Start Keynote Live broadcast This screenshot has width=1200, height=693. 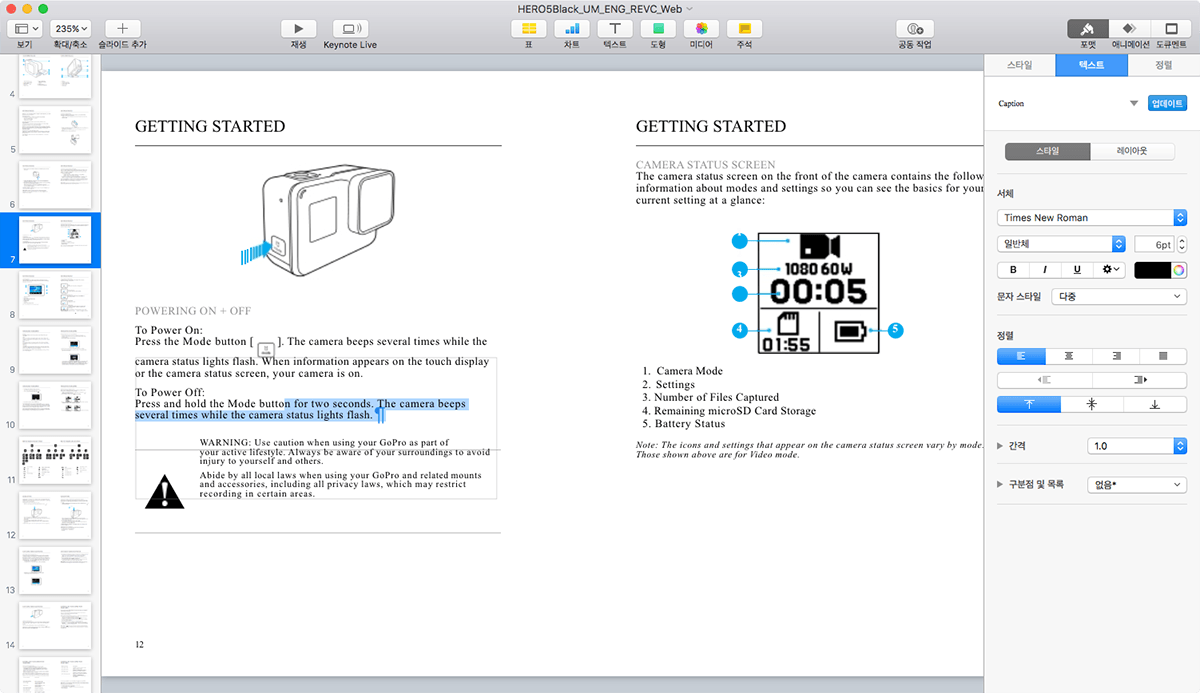[x=350, y=29]
